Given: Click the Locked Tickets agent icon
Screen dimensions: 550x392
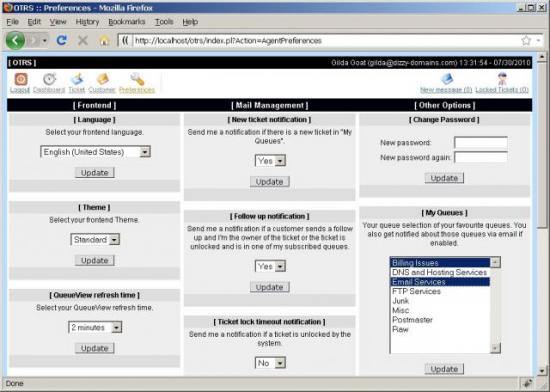Looking at the screenshot, I should tap(502, 79).
